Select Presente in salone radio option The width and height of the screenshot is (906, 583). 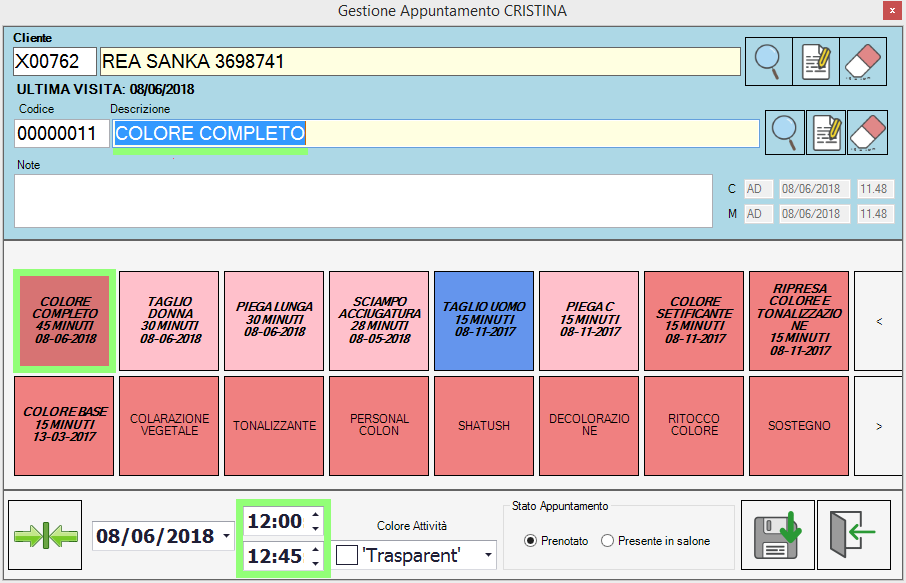(x=607, y=541)
